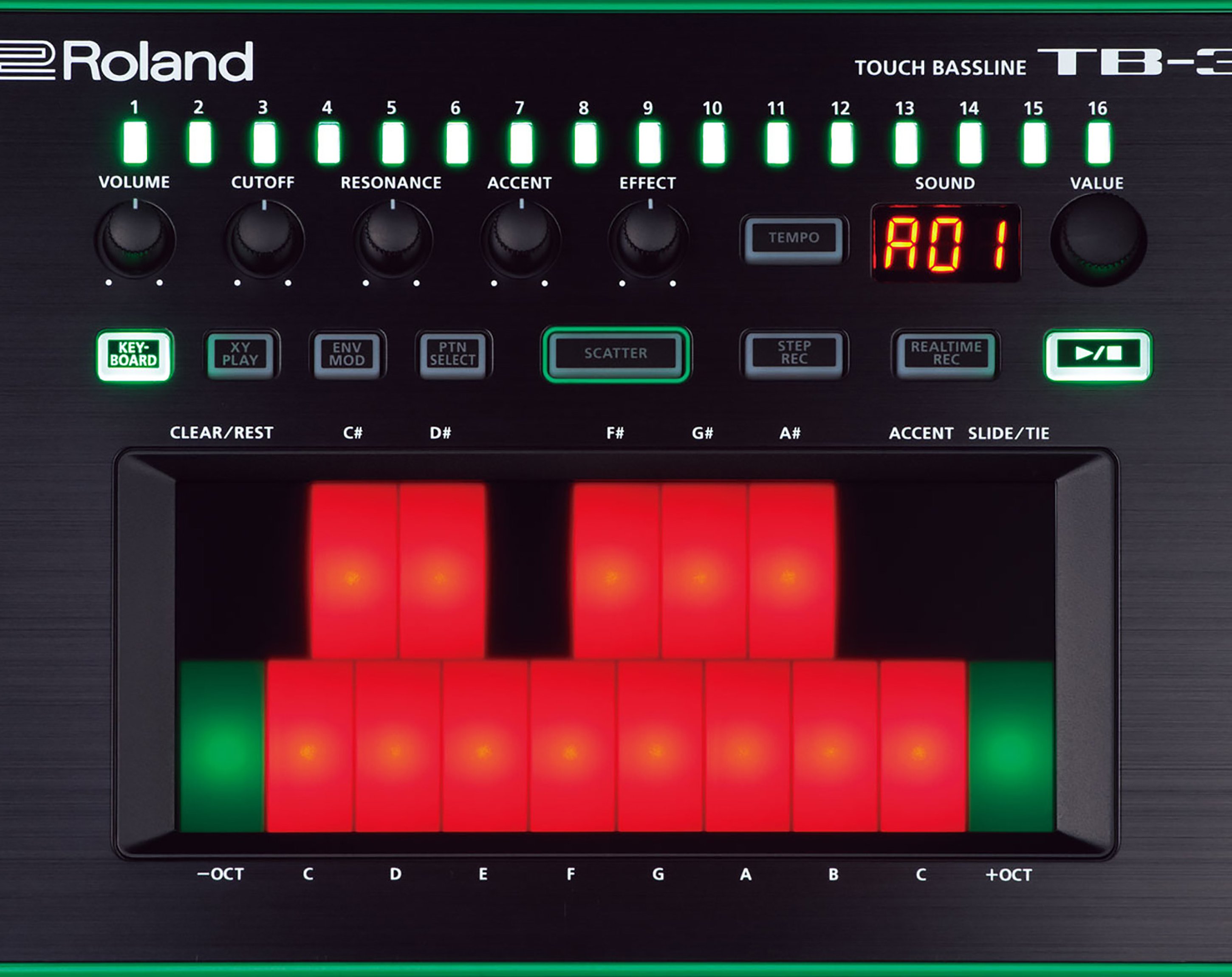The height and width of the screenshot is (977, 1232).
Task: Open PTN SELECT pattern mode
Action: [452, 354]
